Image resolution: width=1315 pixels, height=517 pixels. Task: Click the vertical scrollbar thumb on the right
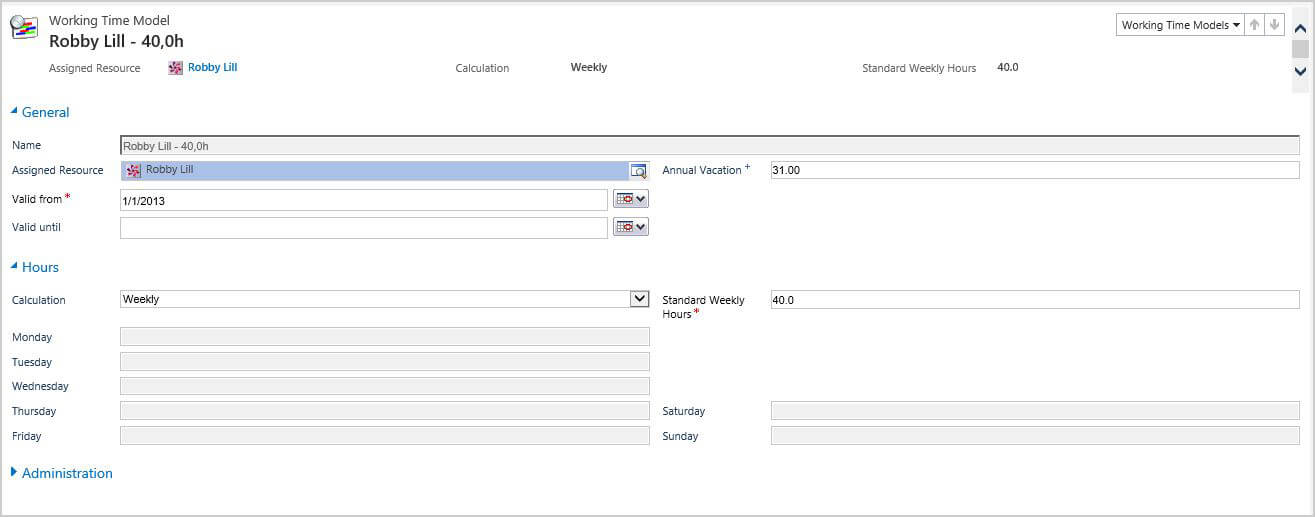tap(1300, 50)
